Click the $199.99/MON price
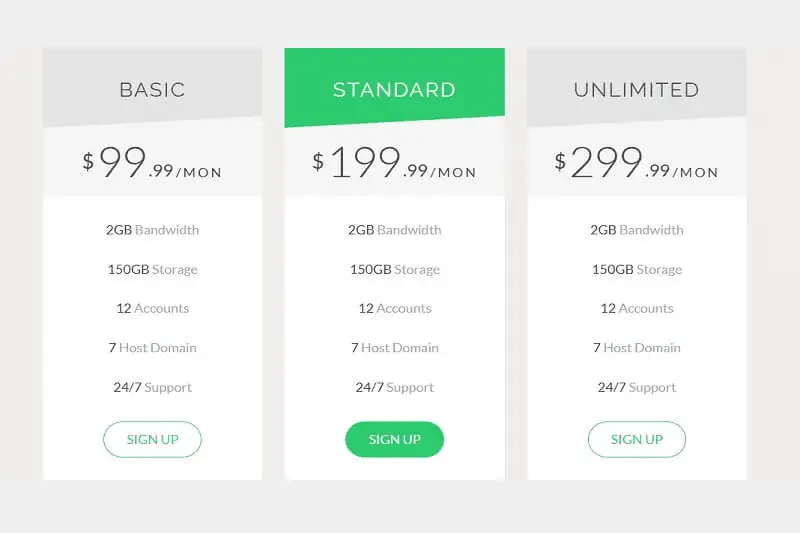The height and width of the screenshot is (533, 800). tap(394, 163)
